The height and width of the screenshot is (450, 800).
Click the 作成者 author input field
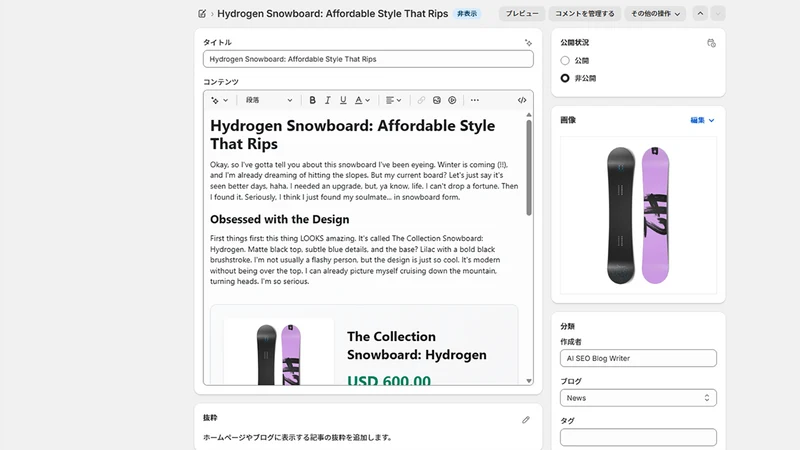638,358
